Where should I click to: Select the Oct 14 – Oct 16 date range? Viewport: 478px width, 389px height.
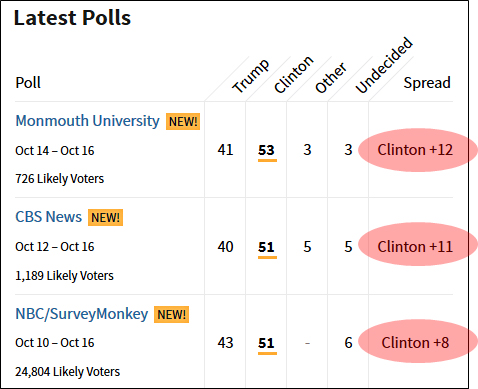(x=55, y=151)
